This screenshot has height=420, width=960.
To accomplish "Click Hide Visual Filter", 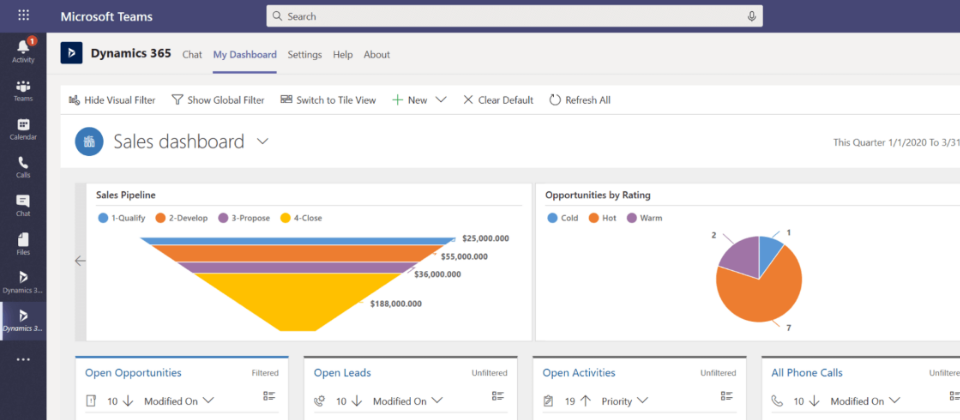I will [112, 100].
